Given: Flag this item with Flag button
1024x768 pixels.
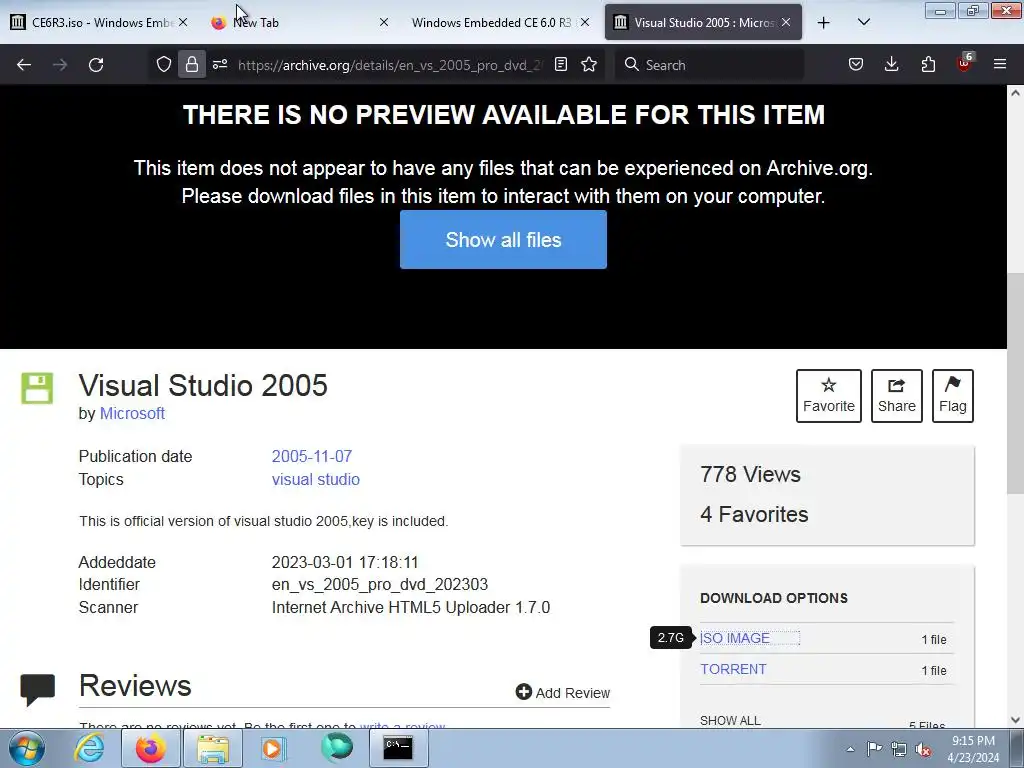Looking at the screenshot, I should click(953, 396).
